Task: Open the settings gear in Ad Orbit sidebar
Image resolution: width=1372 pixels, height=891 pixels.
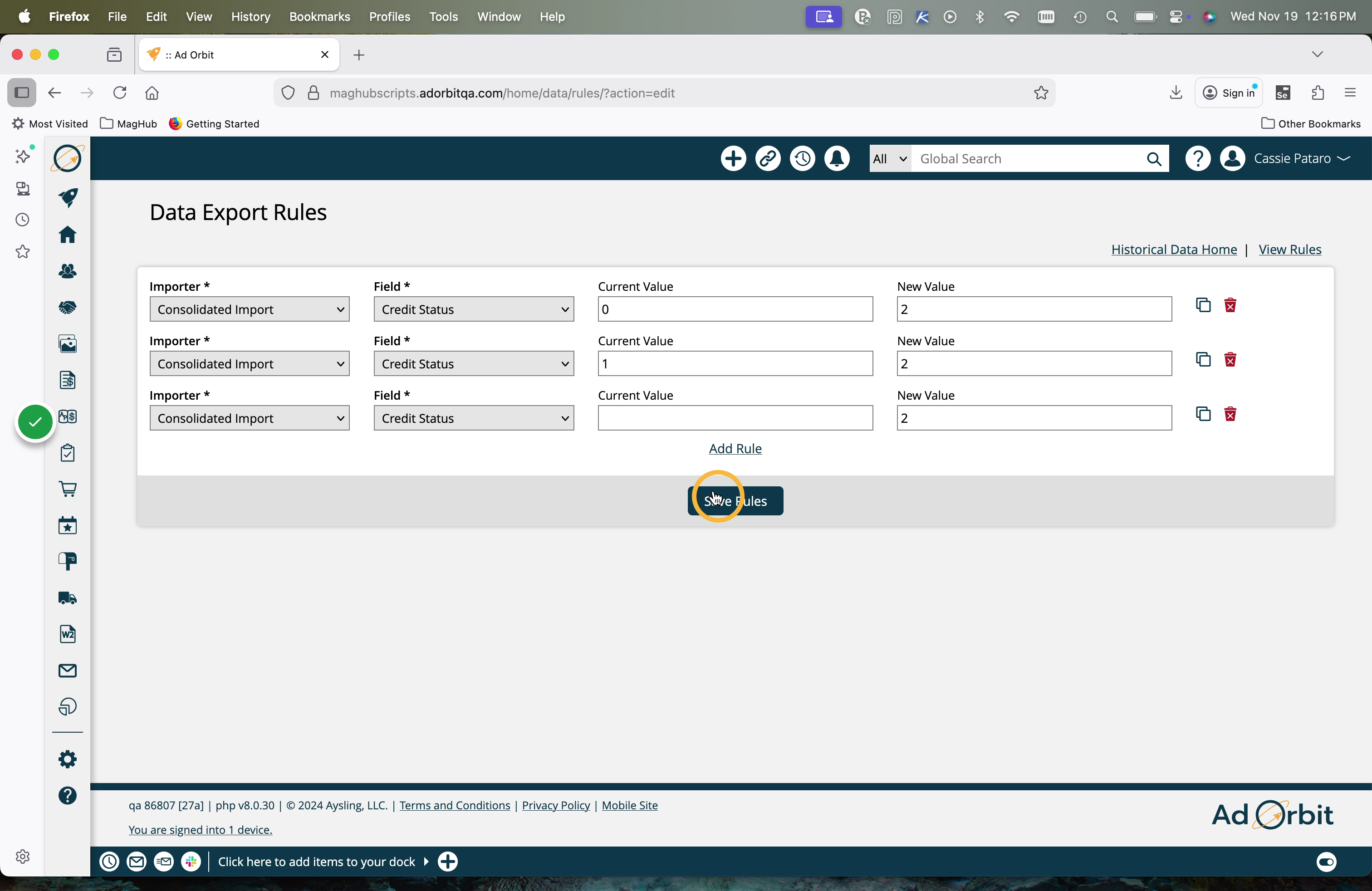Action: (x=68, y=759)
